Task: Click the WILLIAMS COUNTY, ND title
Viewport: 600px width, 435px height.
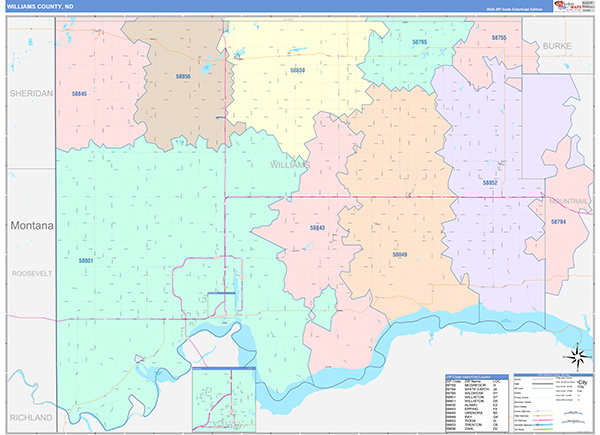Action: pyautogui.click(x=40, y=7)
